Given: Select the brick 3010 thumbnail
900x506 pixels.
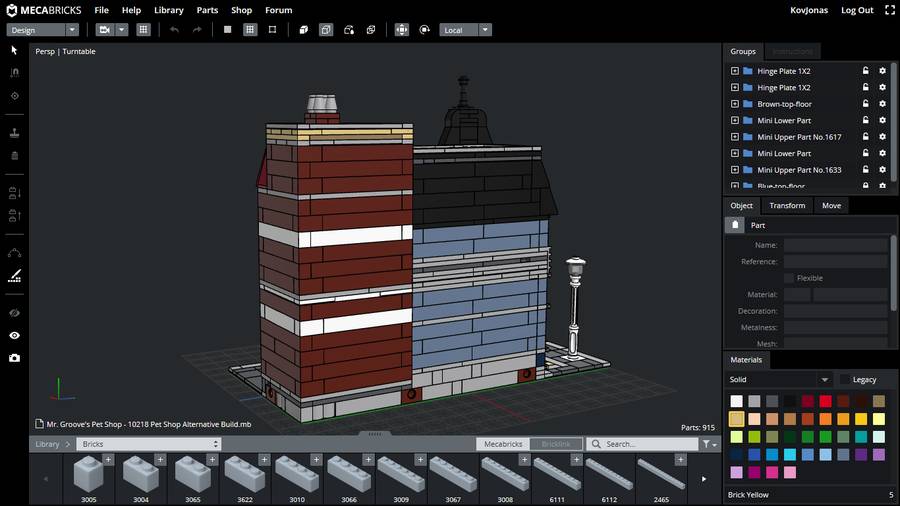Looking at the screenshot, I should (x=297, y=475).
